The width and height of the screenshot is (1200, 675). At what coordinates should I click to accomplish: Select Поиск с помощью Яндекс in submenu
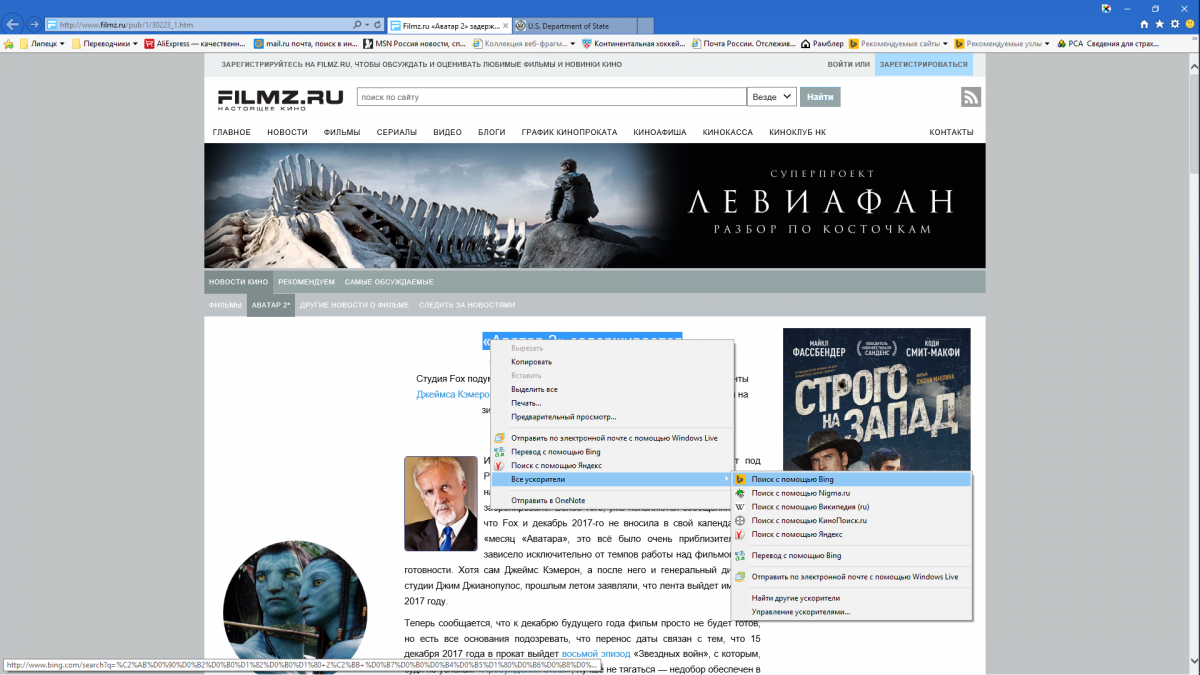[x=851, y=535]
